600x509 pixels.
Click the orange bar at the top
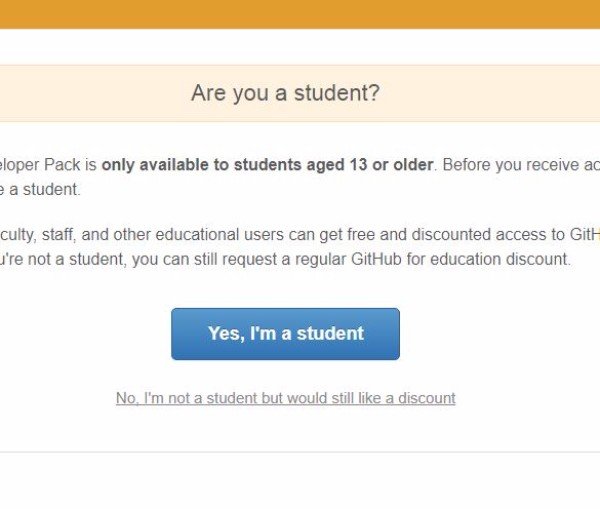[x=300, y=14]
